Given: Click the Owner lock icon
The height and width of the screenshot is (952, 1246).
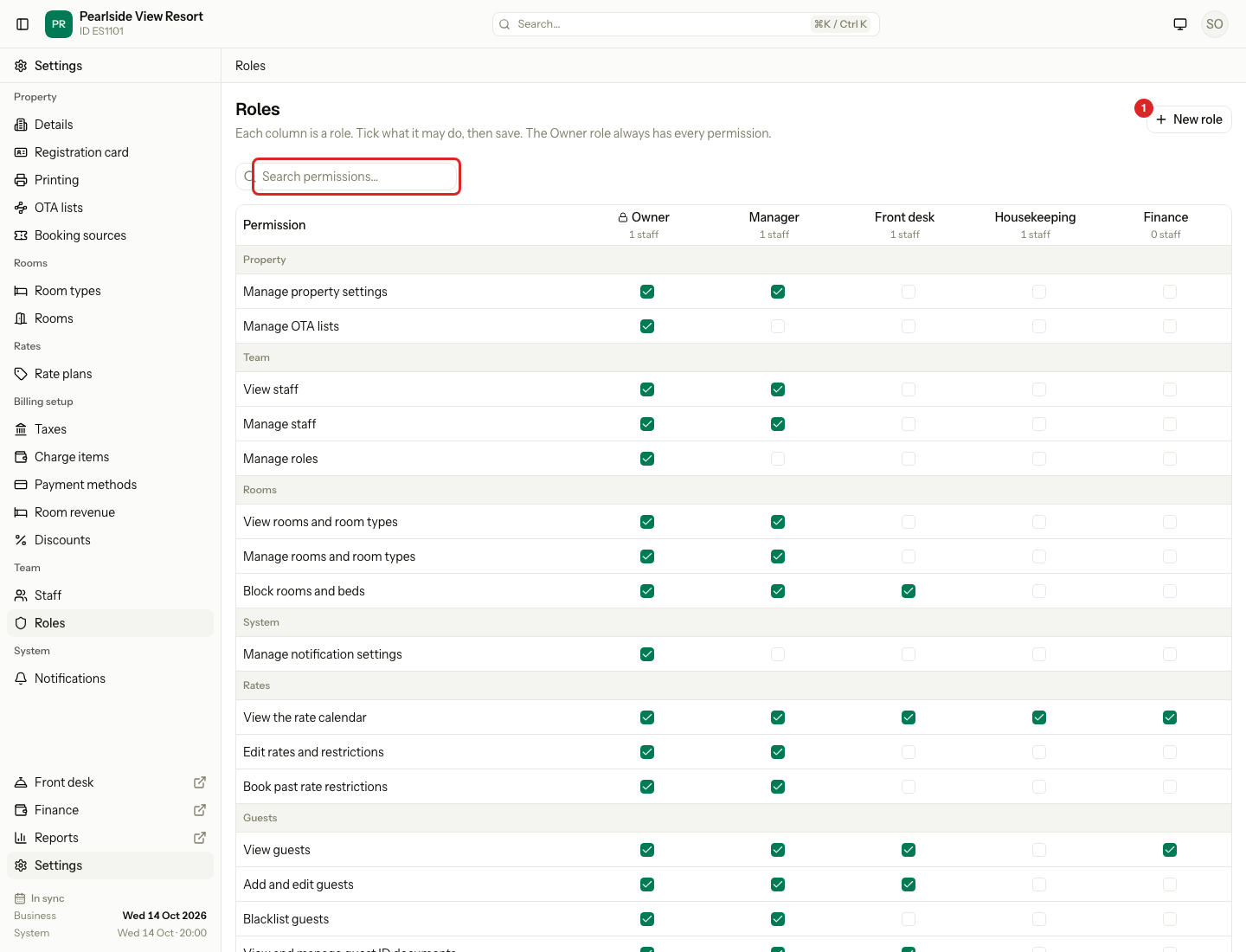Looking at the screenshot, I should point(623,217).
